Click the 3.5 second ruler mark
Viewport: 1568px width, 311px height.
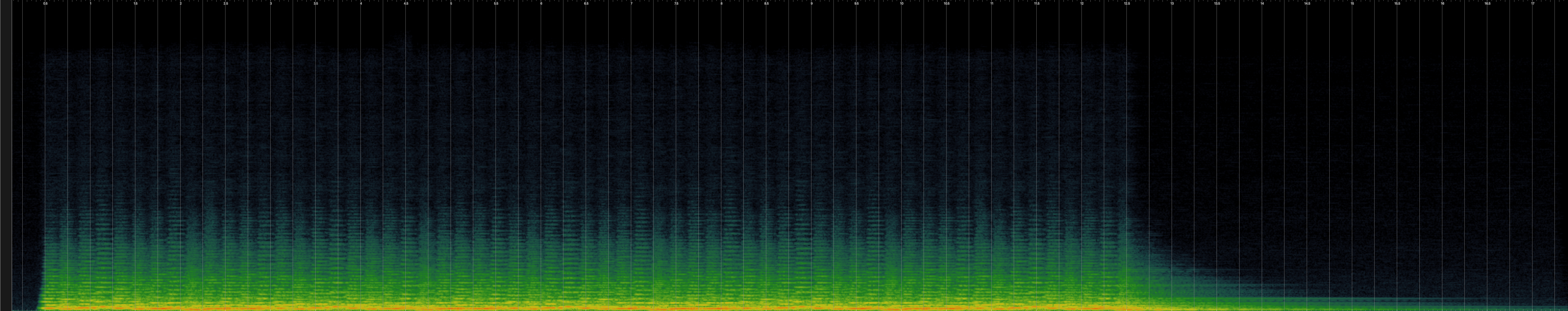316,4
